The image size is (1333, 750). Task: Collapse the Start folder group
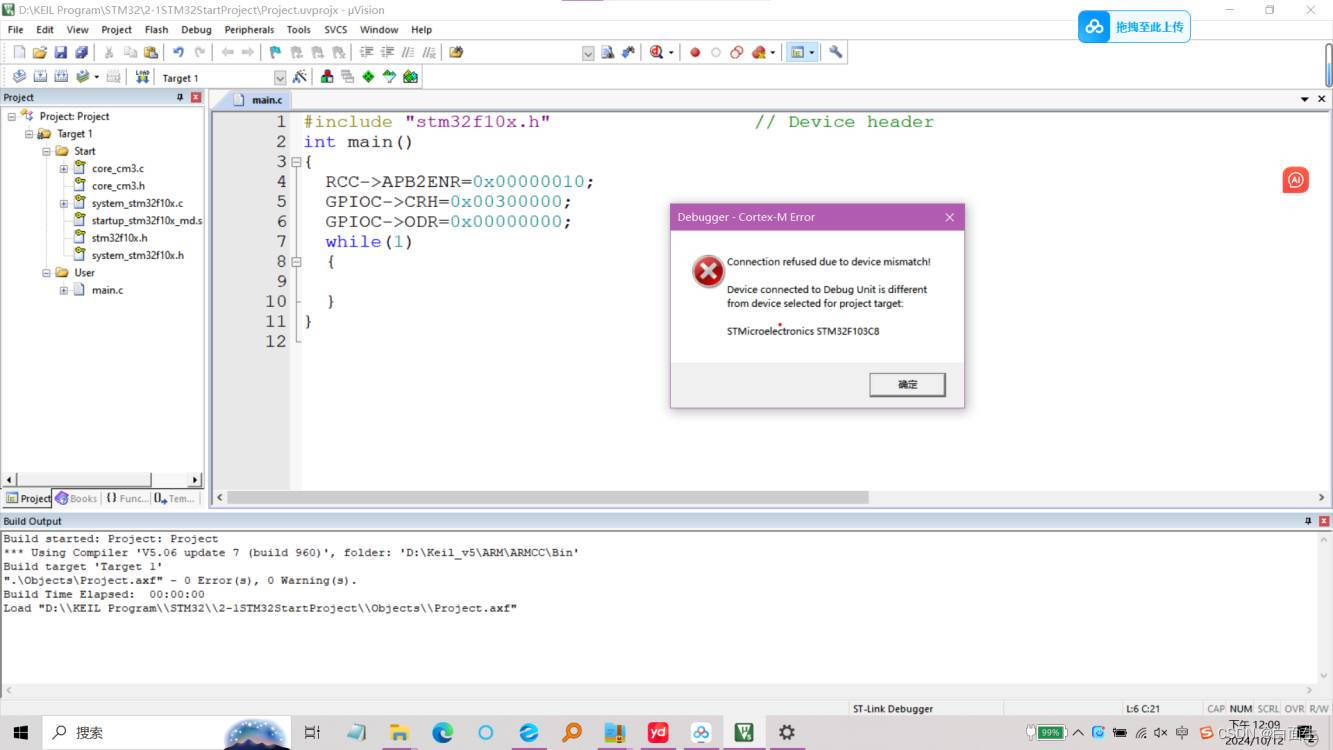pyautogui.click(x=46, y=151)
